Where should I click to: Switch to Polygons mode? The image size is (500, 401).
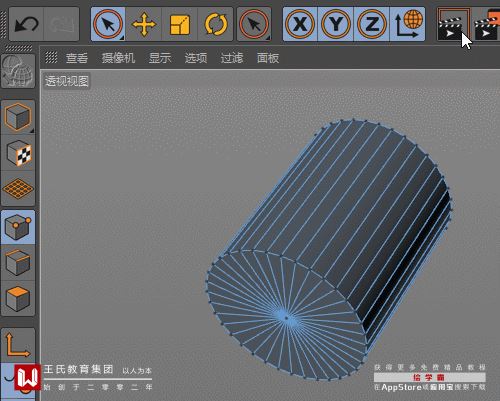[18, 298]
